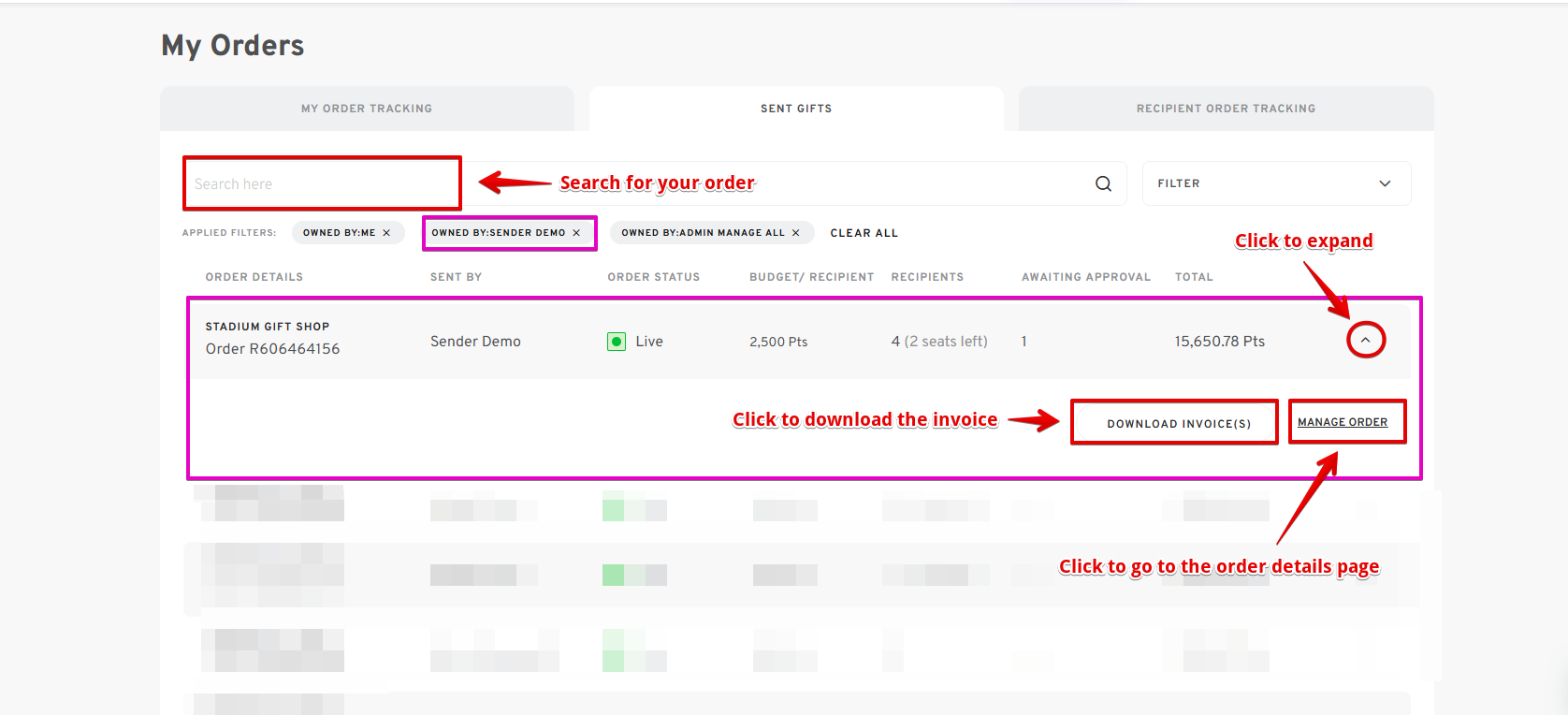Click order number R606464156
This screenshot has width=1568, height=715.
click(x=272, y=349)
